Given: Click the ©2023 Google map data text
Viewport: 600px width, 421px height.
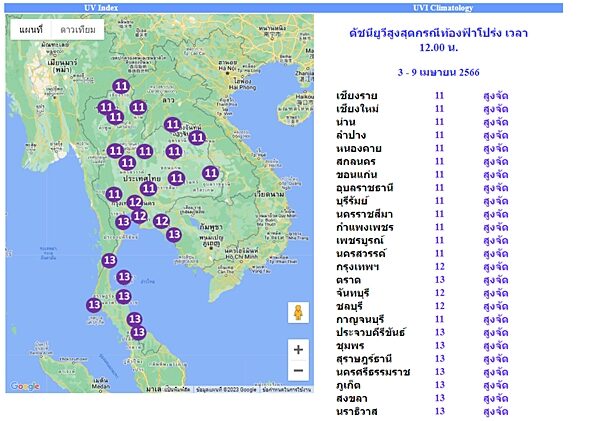Looking at the screenshot, I should click(x=225, y=388).
